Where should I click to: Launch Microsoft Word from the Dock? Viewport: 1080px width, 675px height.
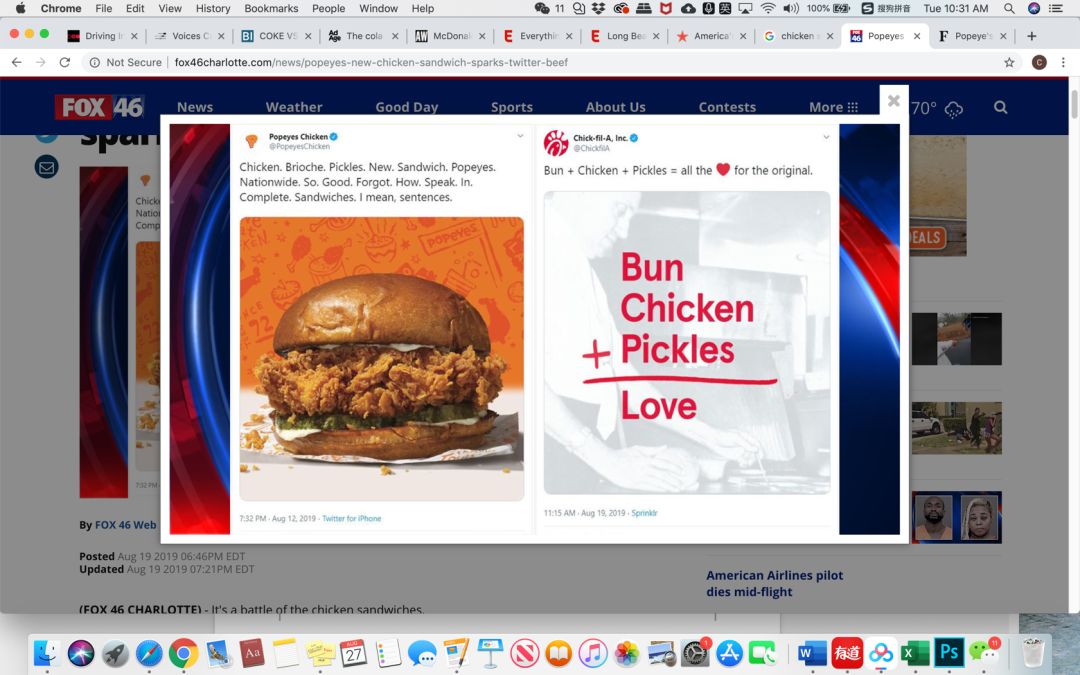[x=813, y=653]
